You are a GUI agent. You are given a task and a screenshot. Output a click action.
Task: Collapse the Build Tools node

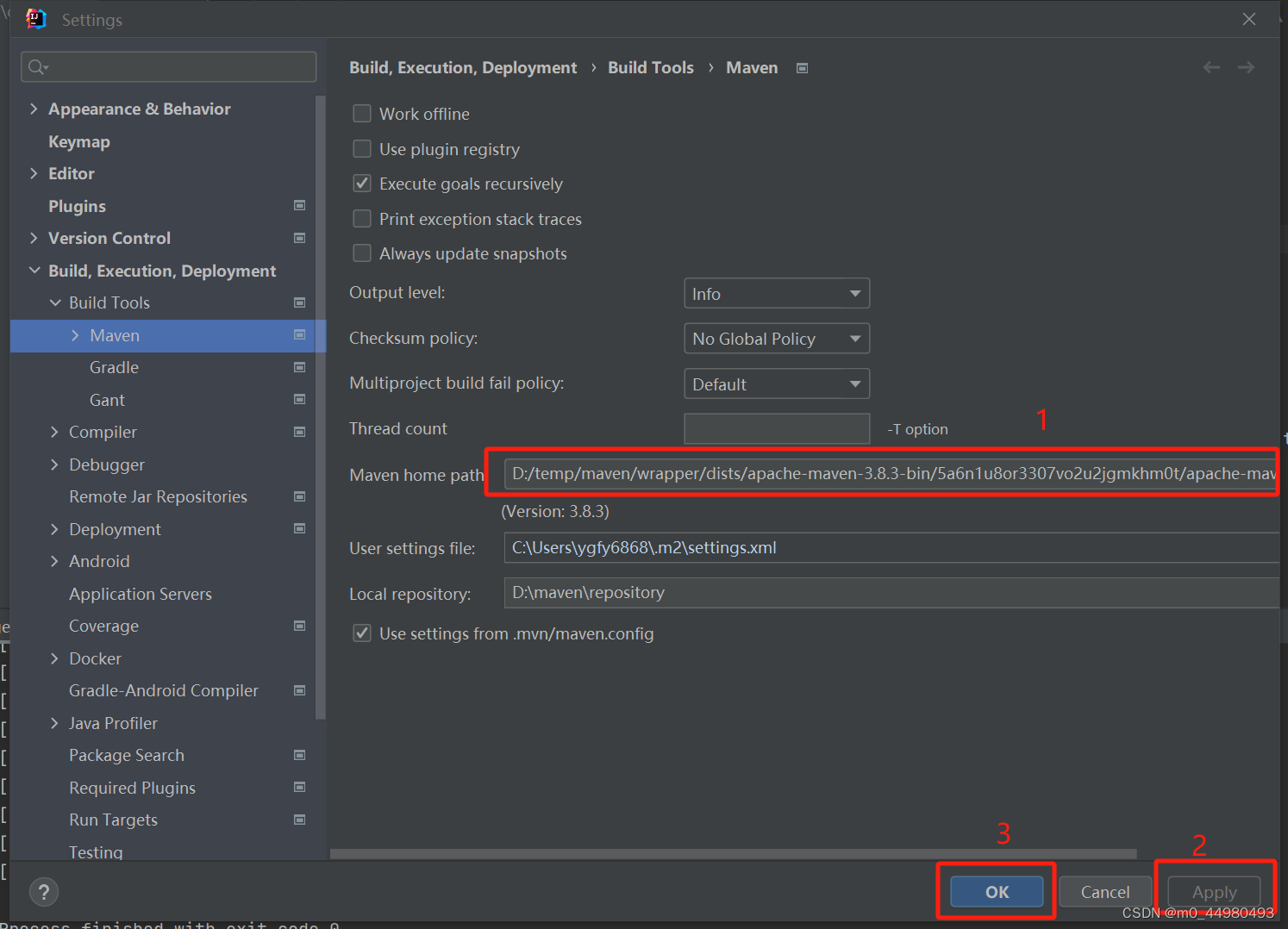click(x=55, y=302)
